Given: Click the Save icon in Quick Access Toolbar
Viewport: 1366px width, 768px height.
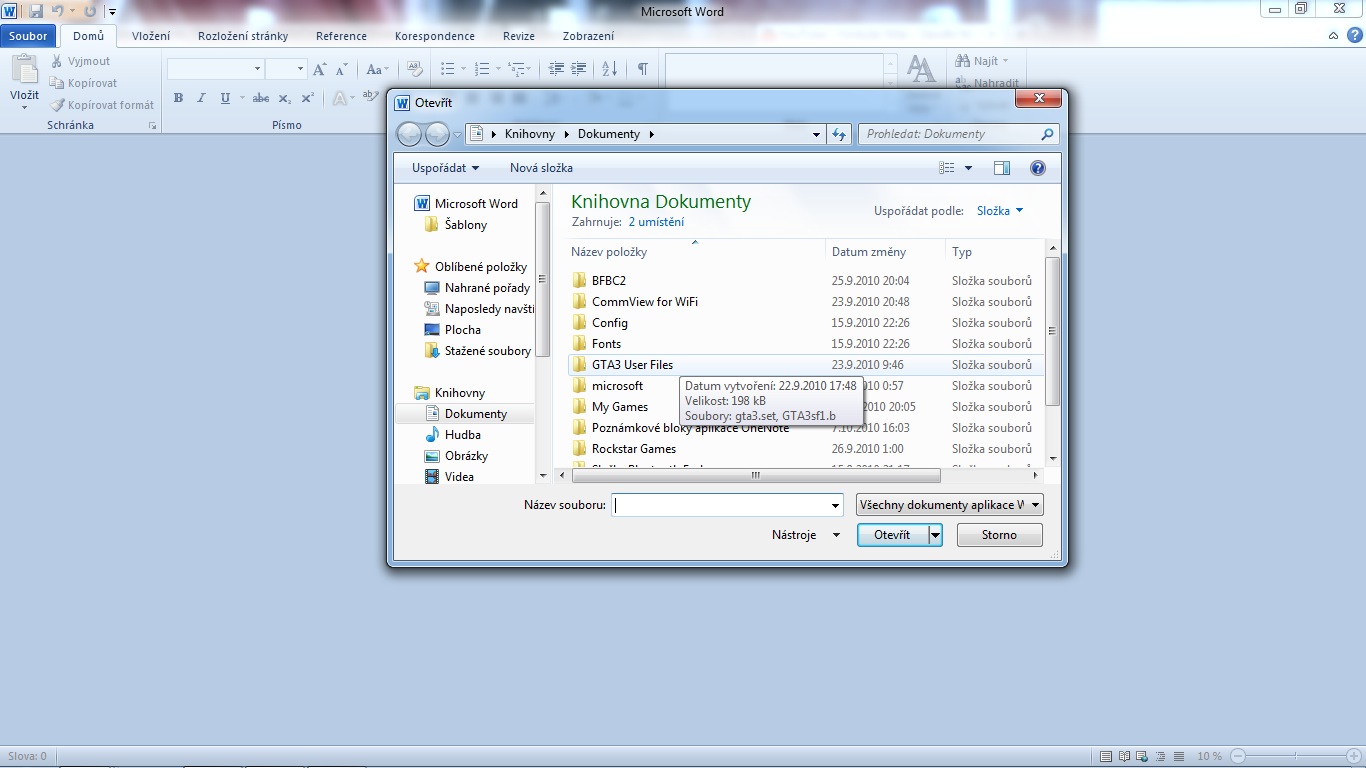Looking at the screenshot, I should point(36,11).
